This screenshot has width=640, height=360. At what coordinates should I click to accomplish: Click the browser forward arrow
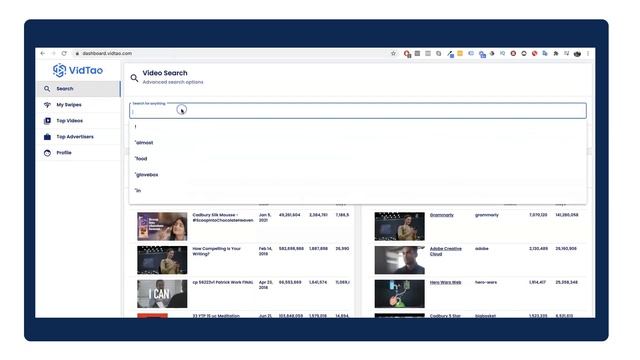(53, 53)
